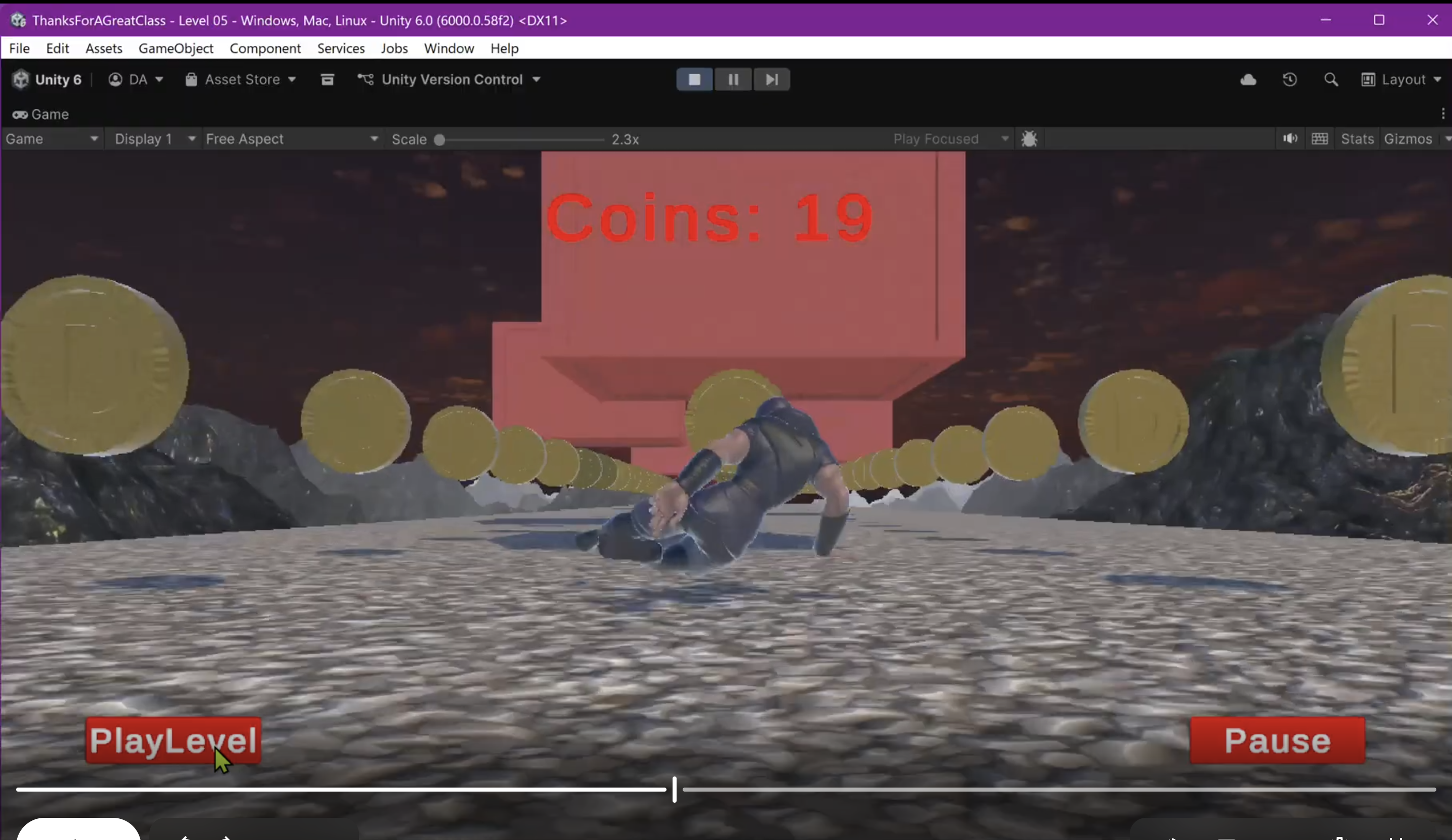
Task: Click the Scale slider handle
Action: (439, 140)
